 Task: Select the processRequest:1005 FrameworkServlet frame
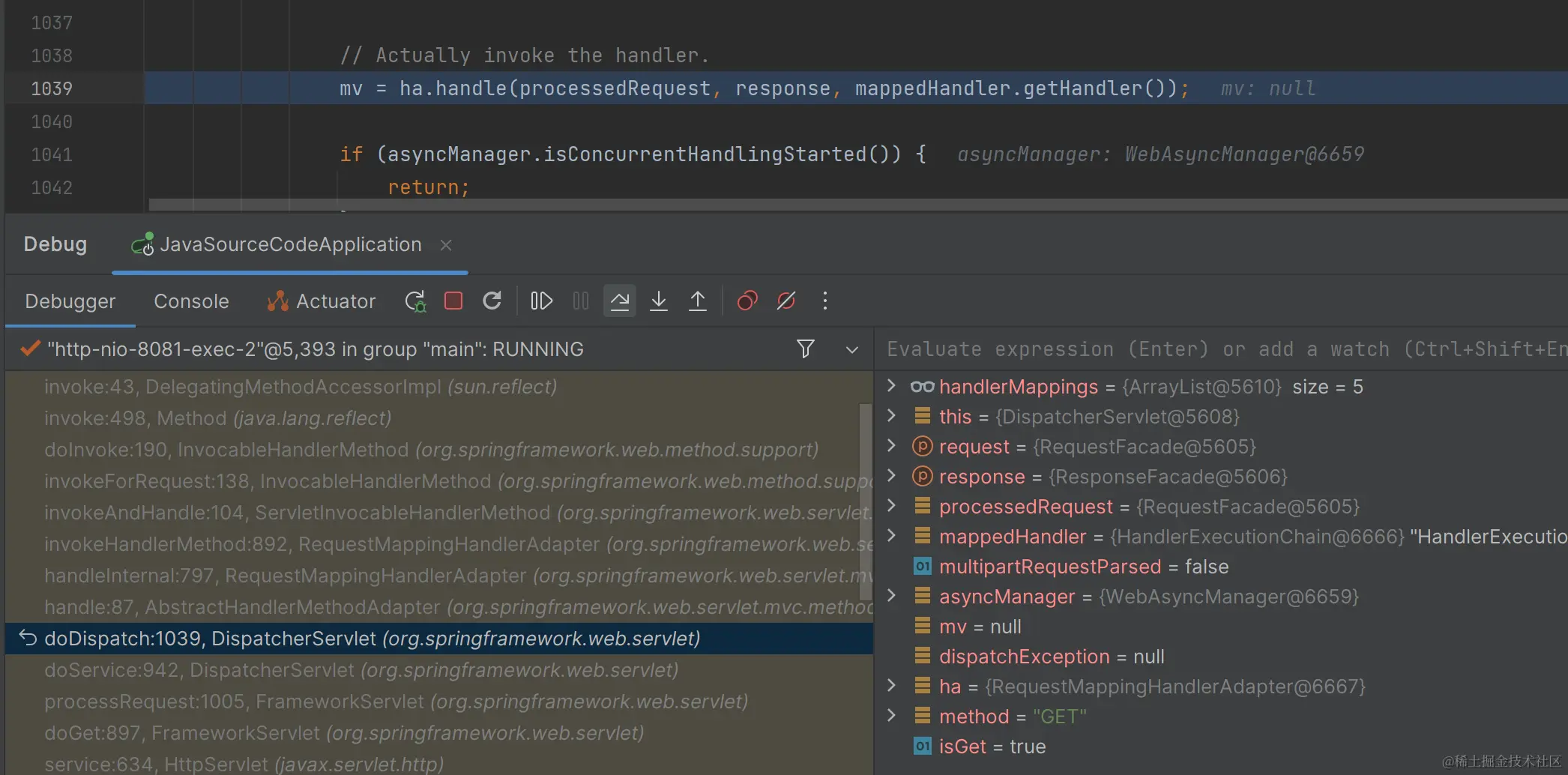point(439,702)
